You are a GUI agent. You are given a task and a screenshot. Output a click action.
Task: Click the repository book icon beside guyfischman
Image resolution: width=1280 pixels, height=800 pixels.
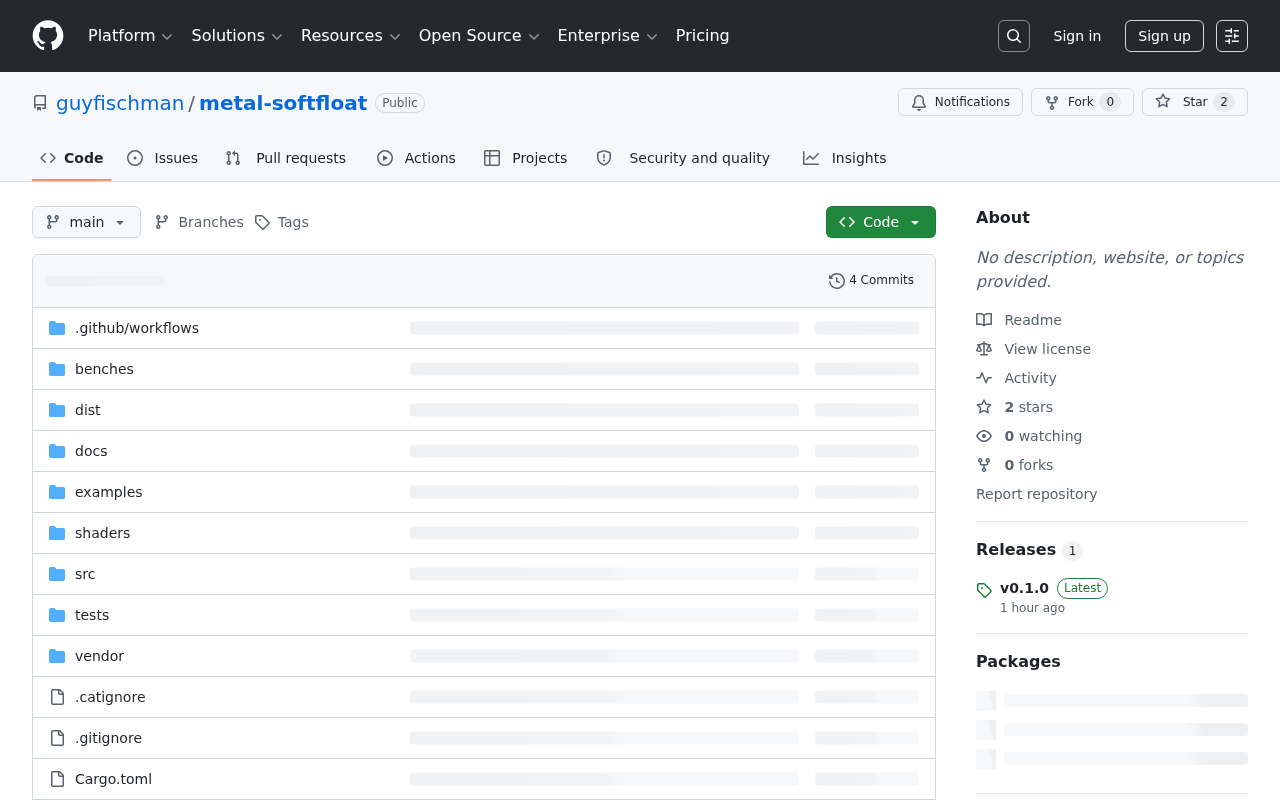tap(40, 103)
